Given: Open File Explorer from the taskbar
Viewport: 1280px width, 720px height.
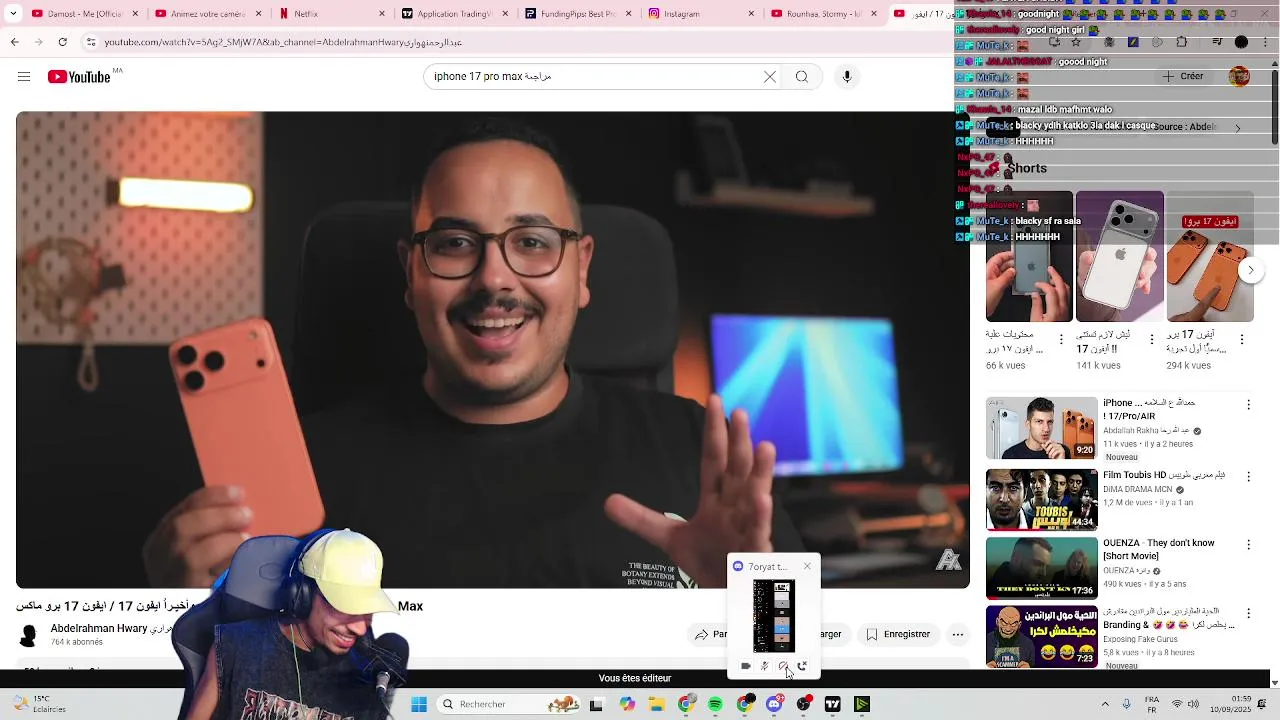Looking at the screenshot, I should point(656,704).
